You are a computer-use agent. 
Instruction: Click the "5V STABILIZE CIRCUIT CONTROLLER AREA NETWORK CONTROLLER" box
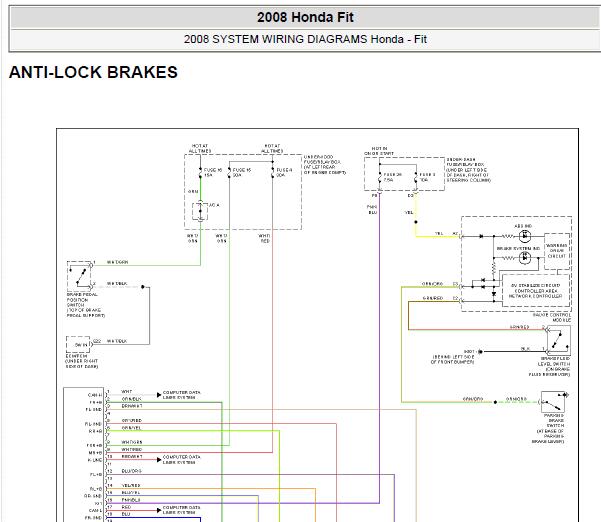point(535,291)
